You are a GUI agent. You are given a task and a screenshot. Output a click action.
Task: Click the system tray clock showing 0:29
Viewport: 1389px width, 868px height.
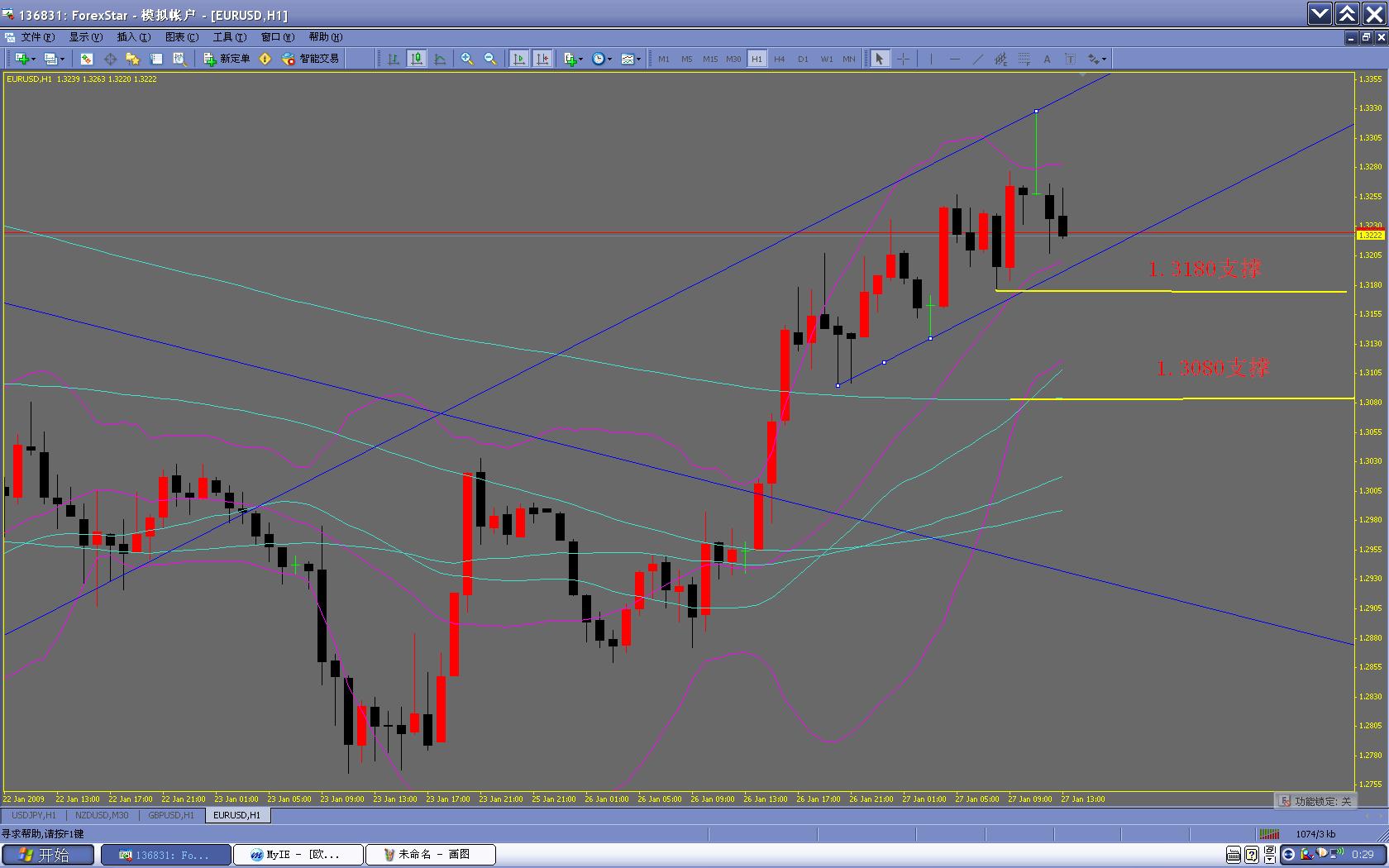click(1363, 855)
